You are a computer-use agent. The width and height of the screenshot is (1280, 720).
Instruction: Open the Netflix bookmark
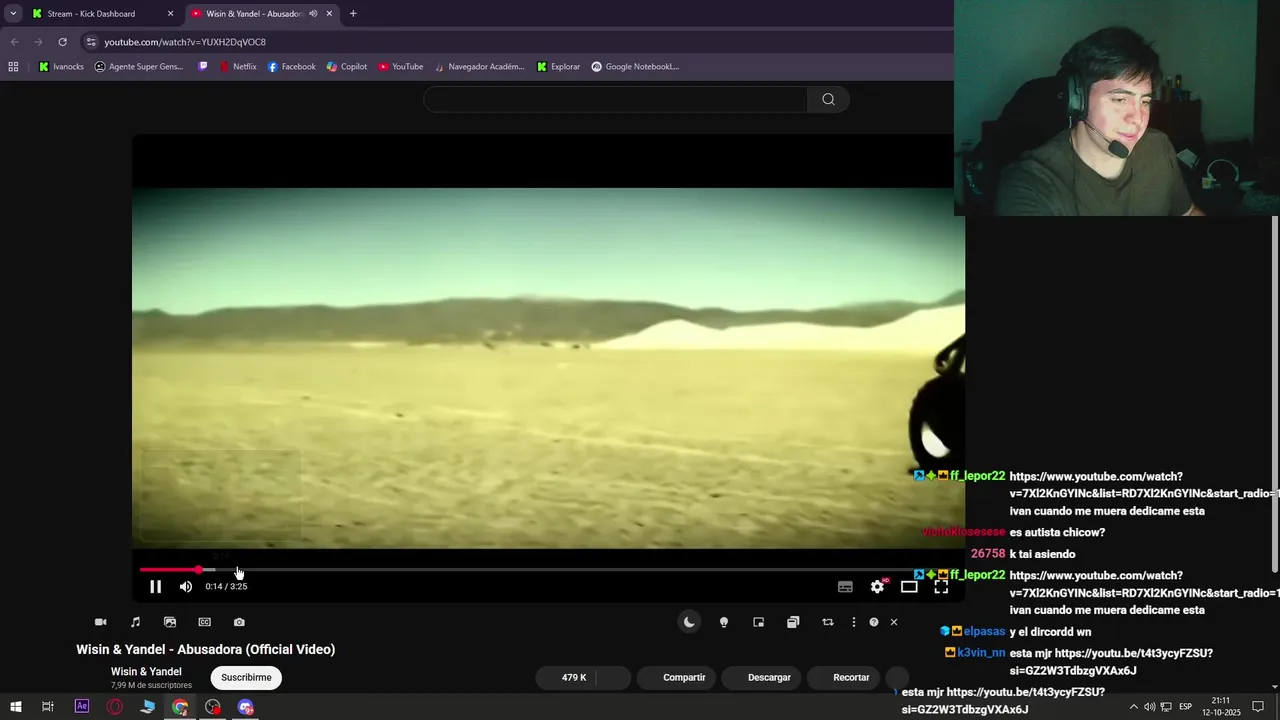(237, 67)
